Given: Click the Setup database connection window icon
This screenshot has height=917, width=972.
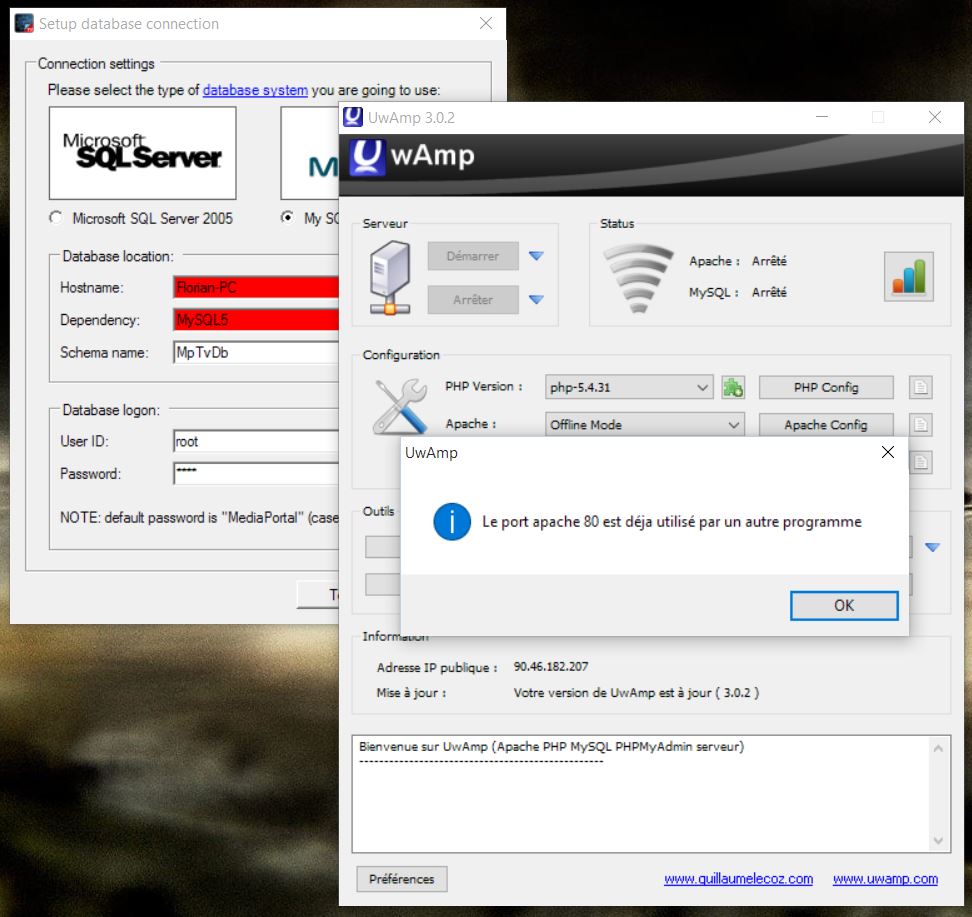Looking at the screenshot, I should tap(24, 24).
